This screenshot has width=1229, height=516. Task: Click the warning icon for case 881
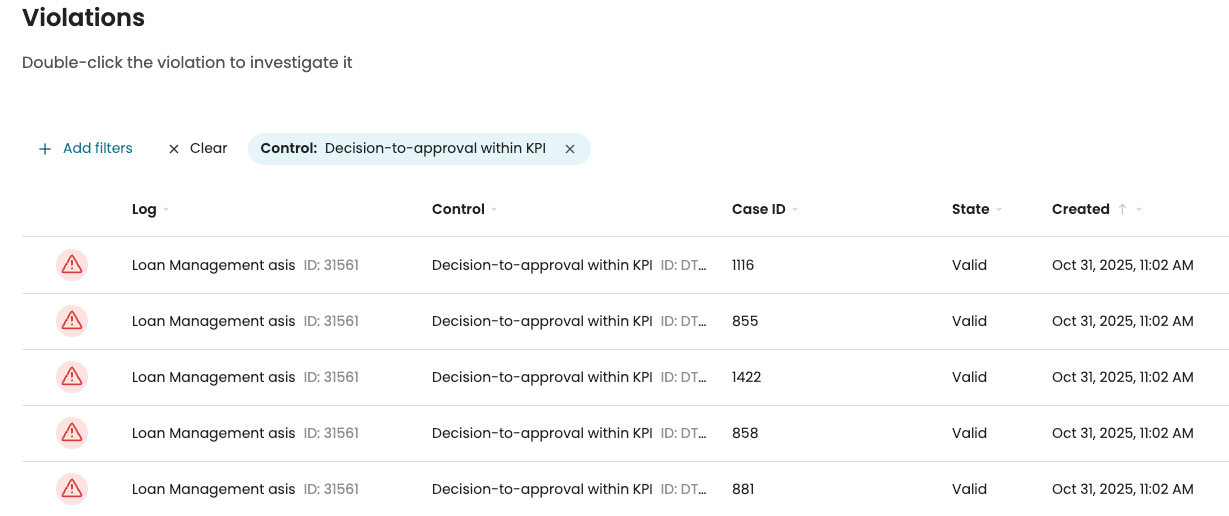click(x=72, y=489)
